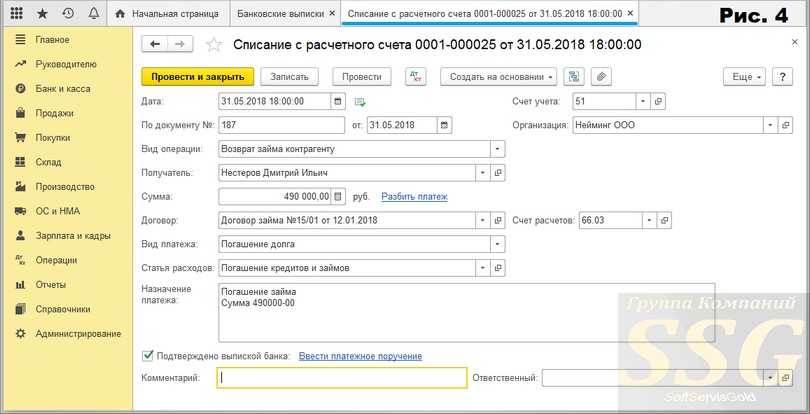
Task: Open Счет учета 51 details icon
Action: point(658,101)
